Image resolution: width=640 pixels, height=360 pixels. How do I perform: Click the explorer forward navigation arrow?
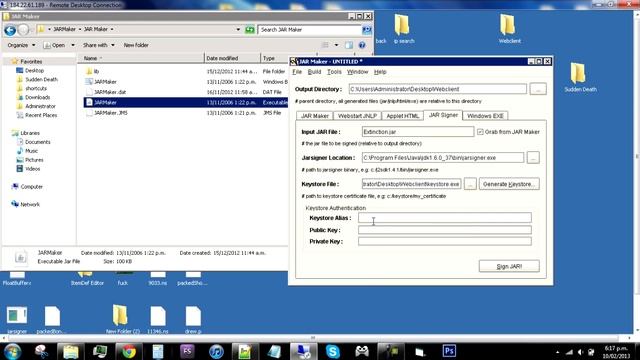(x=24, y=30)
